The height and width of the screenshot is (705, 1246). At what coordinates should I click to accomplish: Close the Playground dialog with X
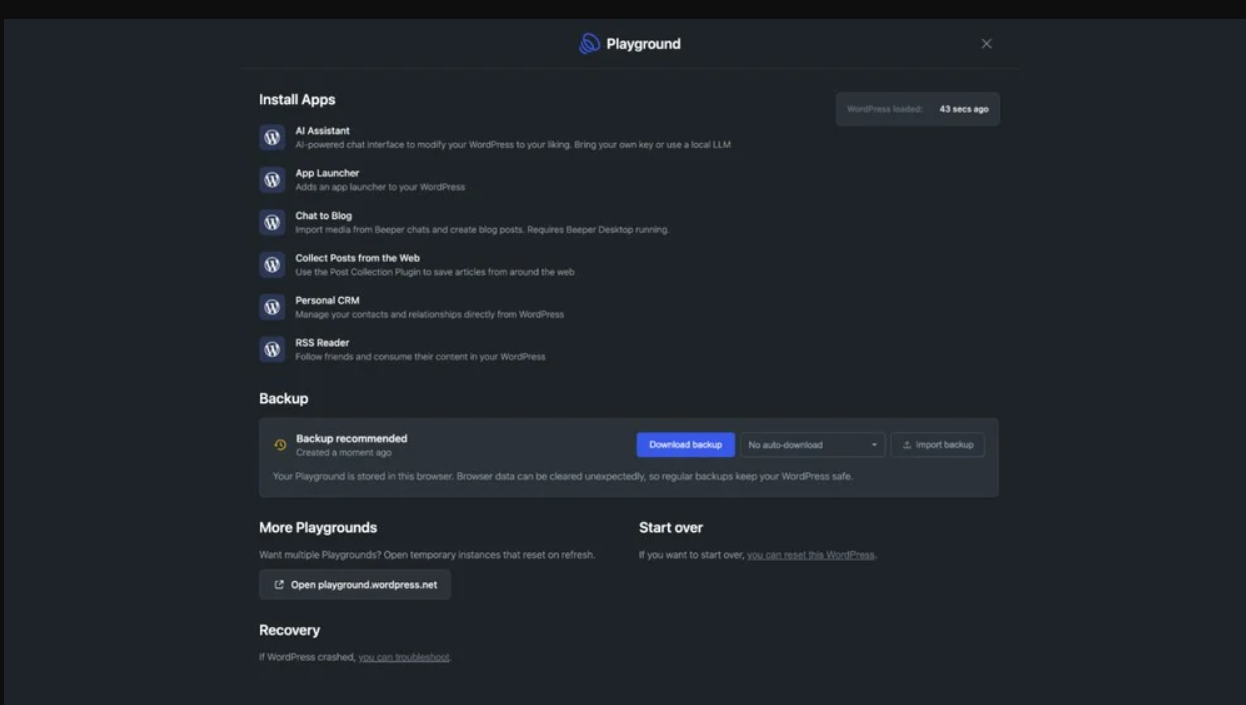(x=986, y=44)
